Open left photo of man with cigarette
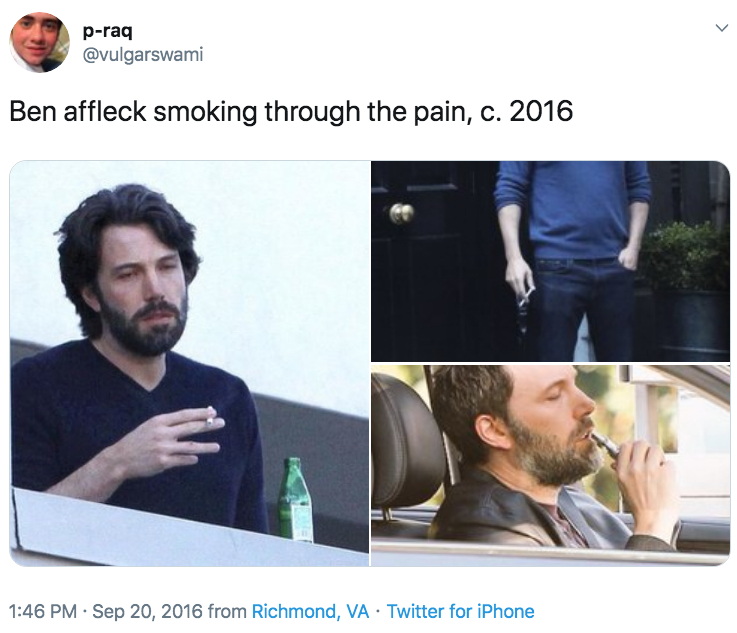The width and height of the screenshot is (737, 633). coord(189,363)
